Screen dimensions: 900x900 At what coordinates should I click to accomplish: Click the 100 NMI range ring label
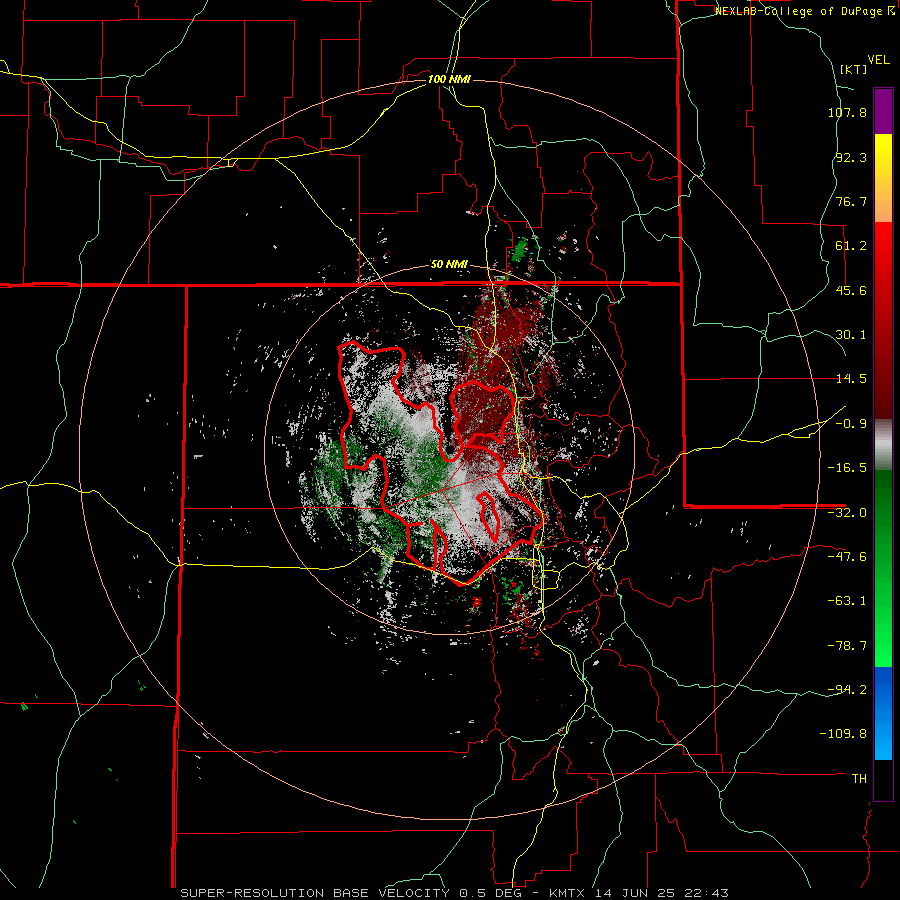click(449, 79)
